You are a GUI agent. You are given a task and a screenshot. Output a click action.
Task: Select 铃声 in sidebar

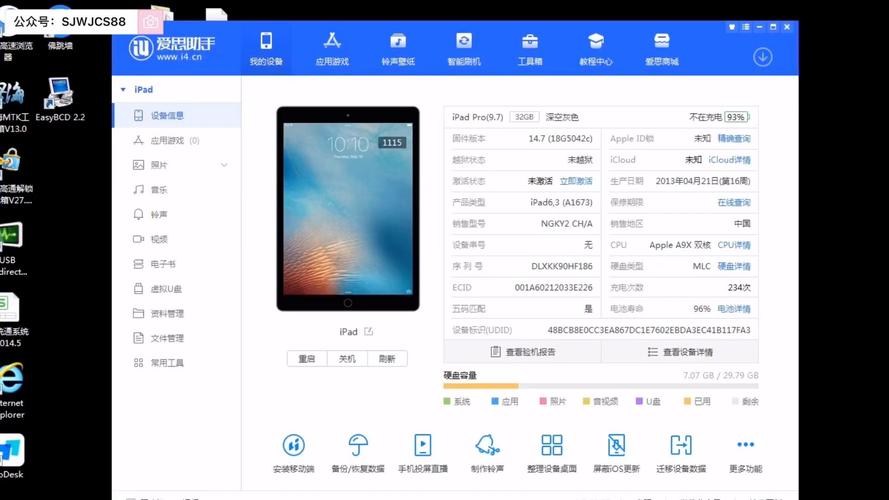pos(177,214)
